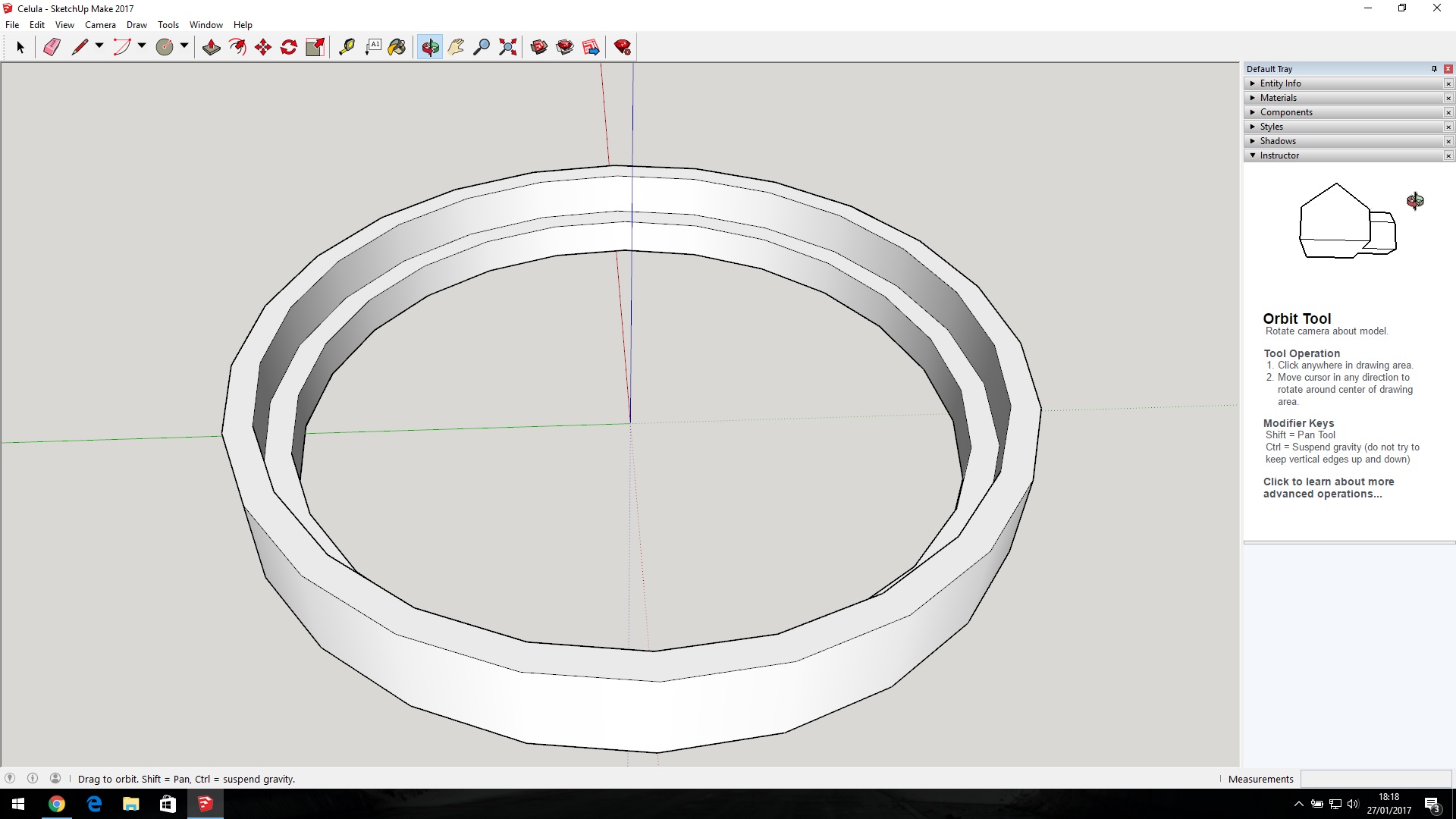1456x819 pixels.
Task: Select the Circle shape tool
Action: tap(164, 47)
